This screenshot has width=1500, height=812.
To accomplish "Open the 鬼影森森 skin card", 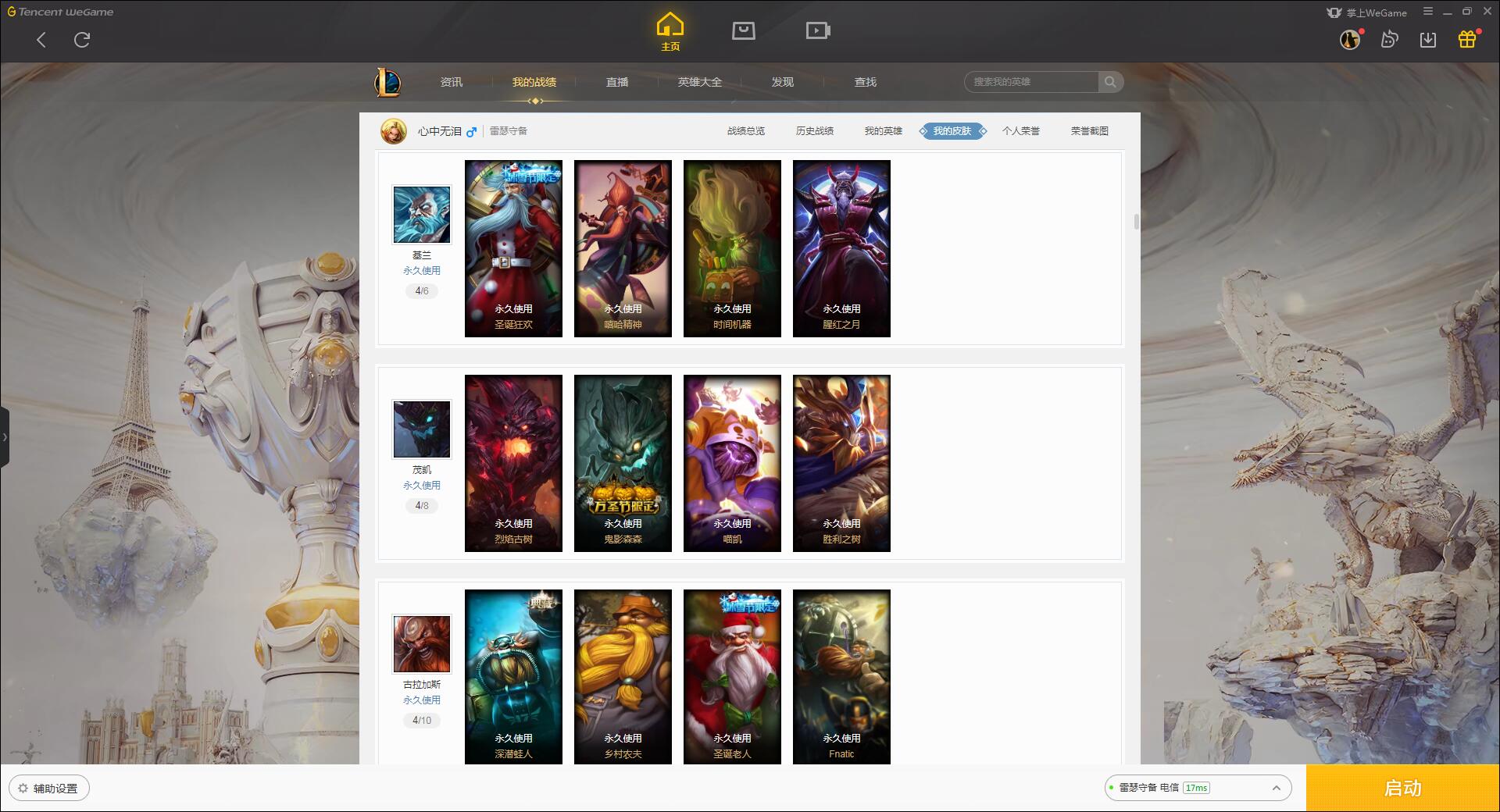I will point(623,463).
